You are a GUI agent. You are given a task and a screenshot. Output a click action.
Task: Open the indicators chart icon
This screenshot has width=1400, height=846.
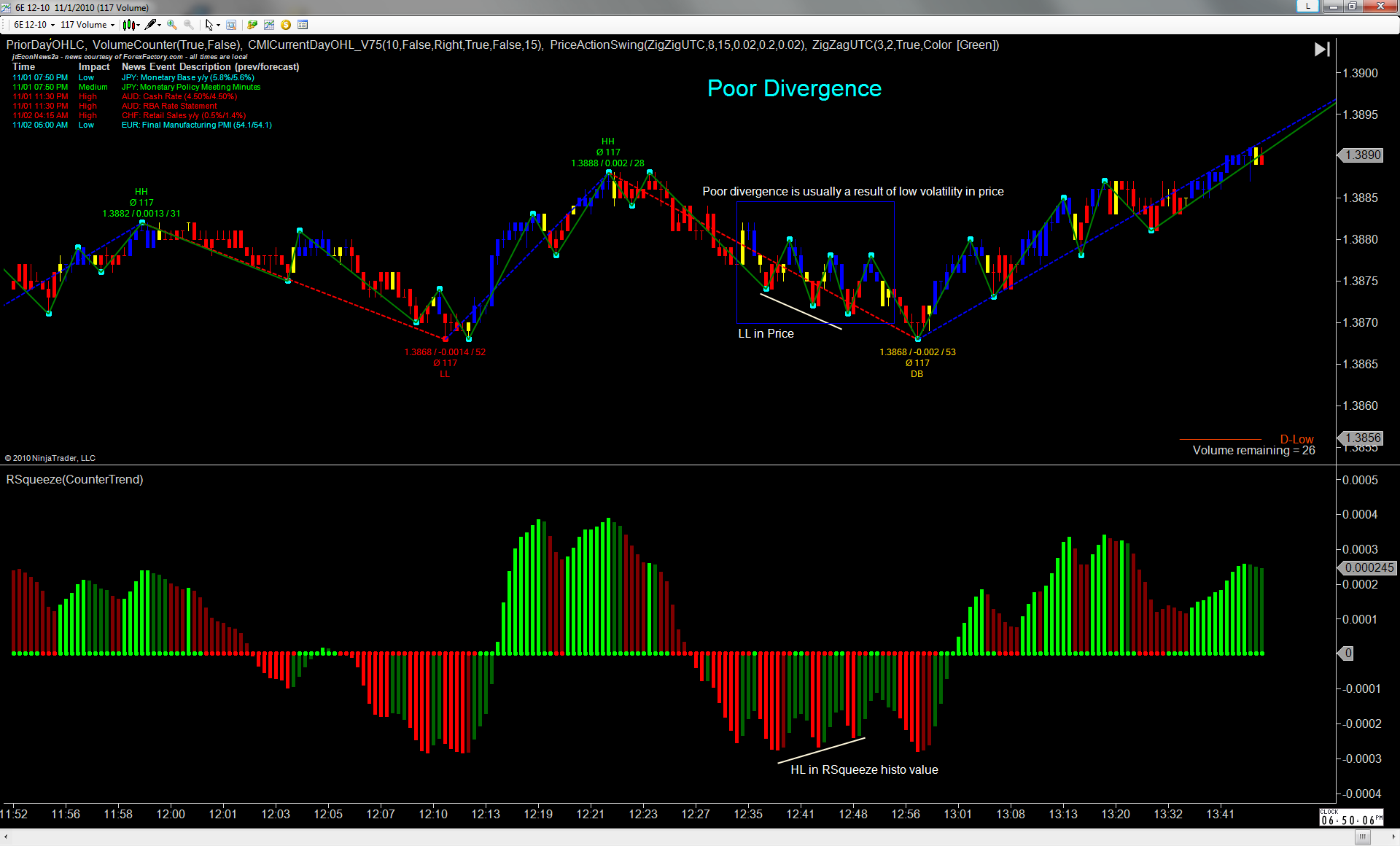click(x=269, y=25)
